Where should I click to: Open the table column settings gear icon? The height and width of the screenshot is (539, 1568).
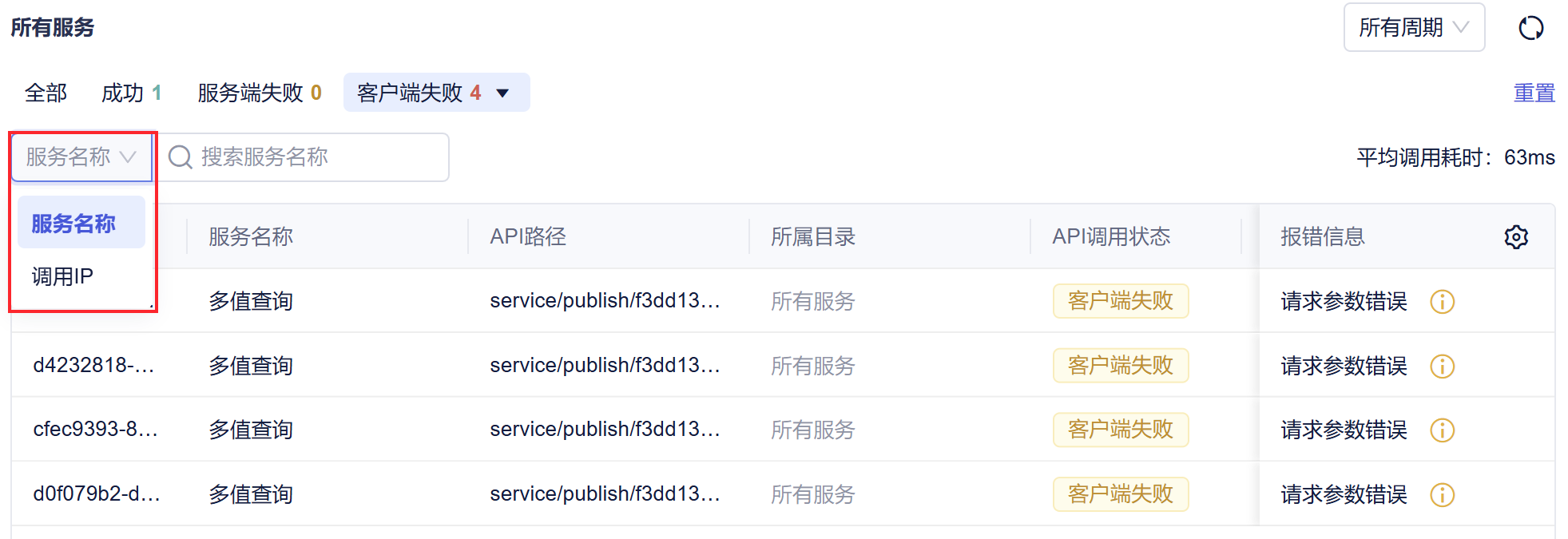[1516, 236]
